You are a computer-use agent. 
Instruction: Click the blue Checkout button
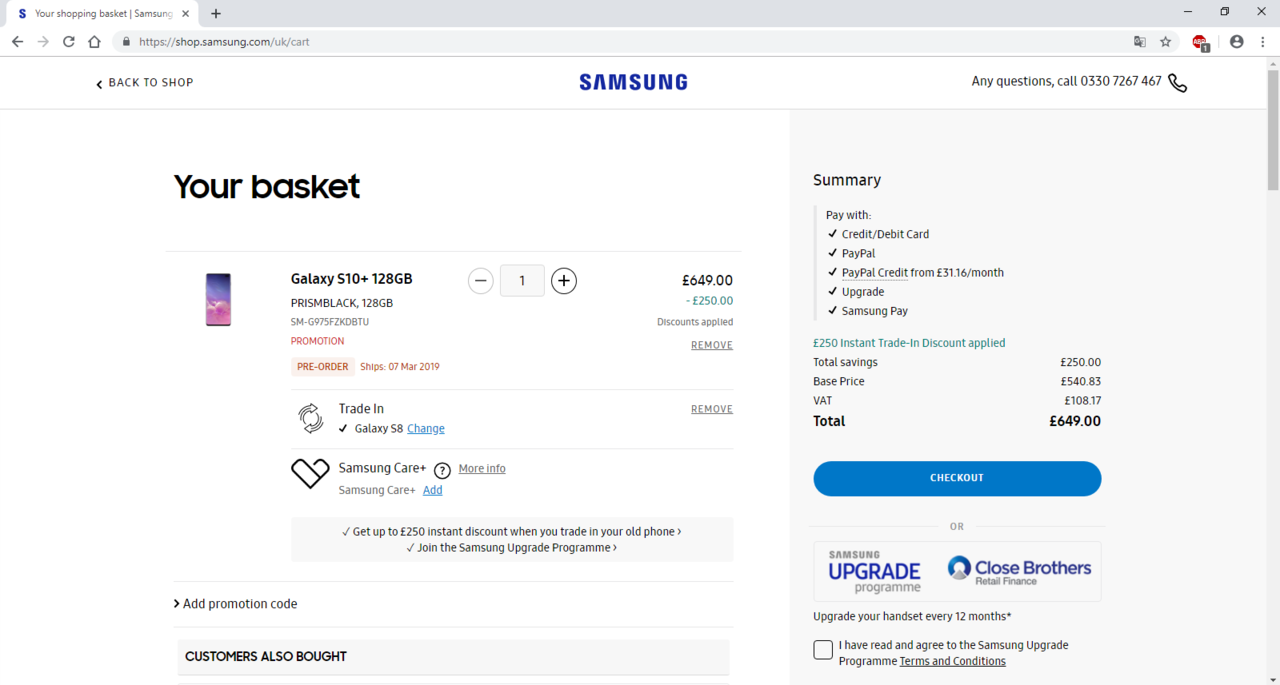pos(957,478)
